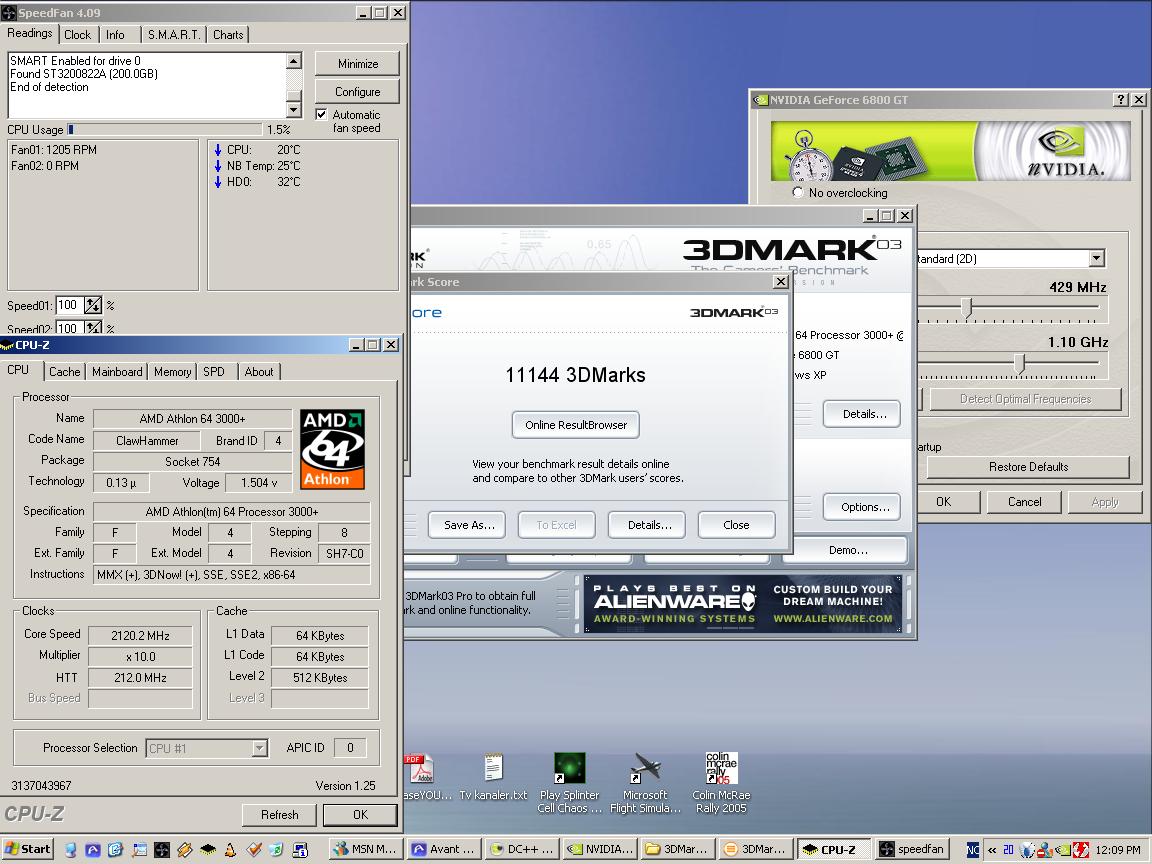Select the No overclocking radio button
The image size is (1152, 864).
tap(798, 192)
